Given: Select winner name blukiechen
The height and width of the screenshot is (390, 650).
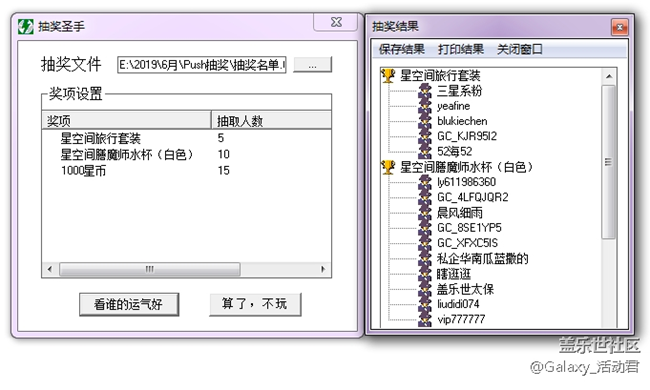Looking at the screenshot, I should pyautogui.click(x=462, y=121).
